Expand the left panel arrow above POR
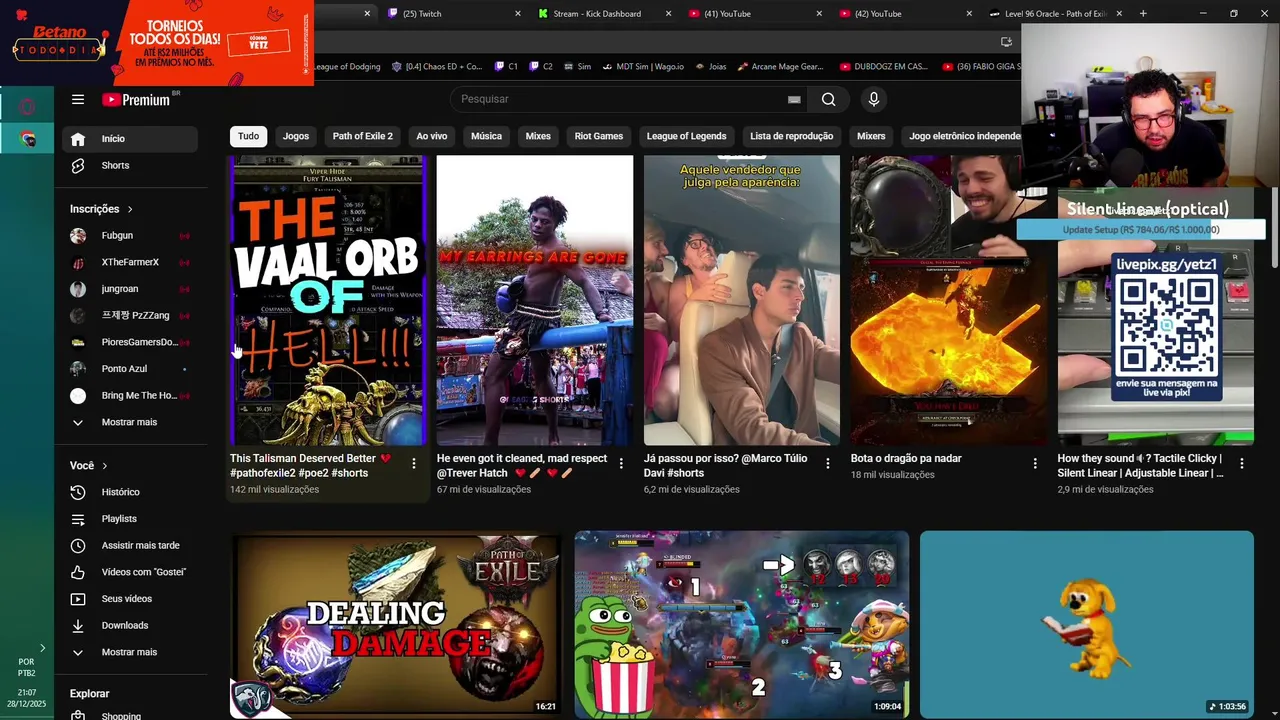This screenshot has height=720, width=1280. pyautogui.click(x=42, y=649)
